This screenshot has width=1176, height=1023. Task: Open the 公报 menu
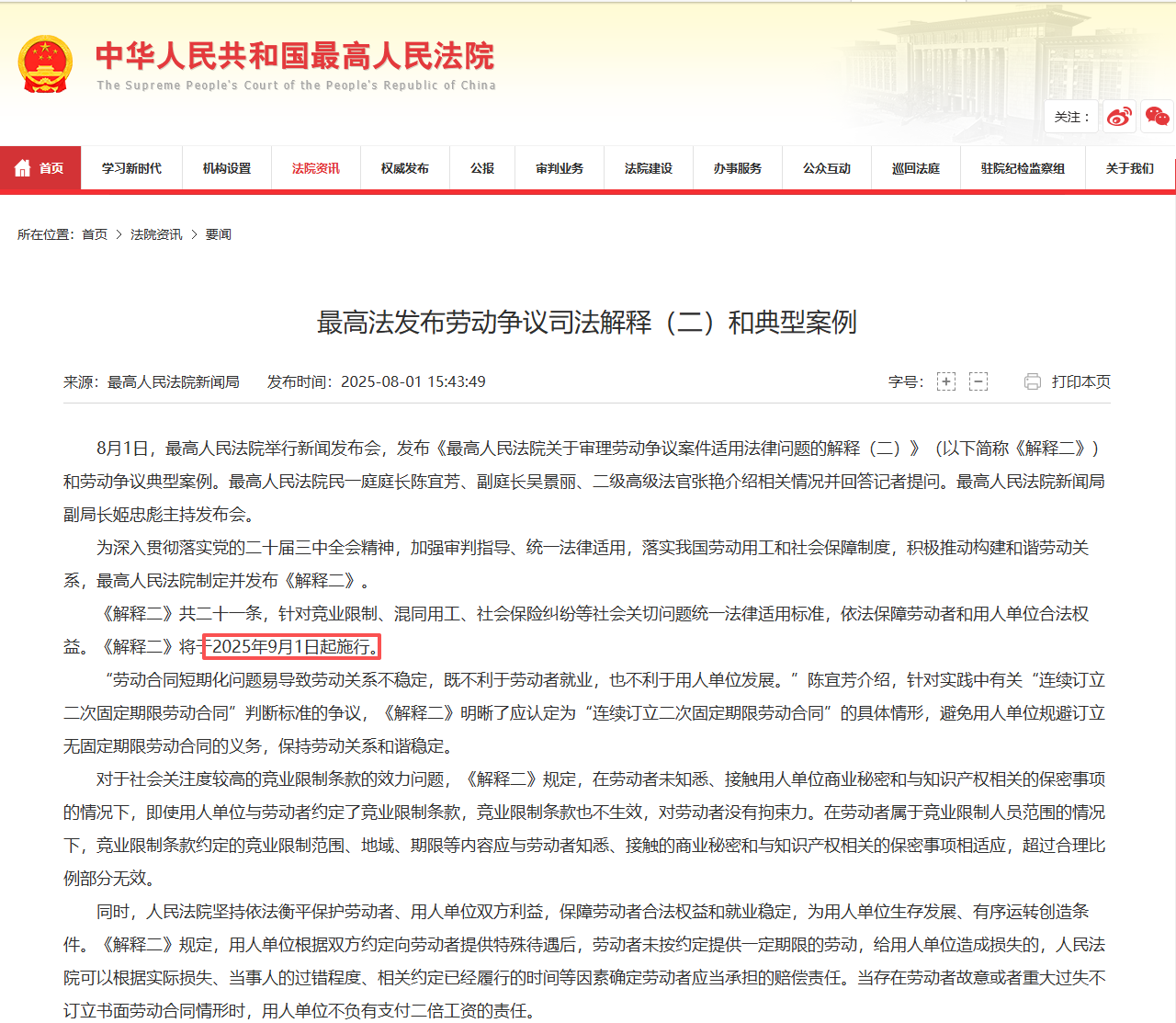(x=482, y=168)
